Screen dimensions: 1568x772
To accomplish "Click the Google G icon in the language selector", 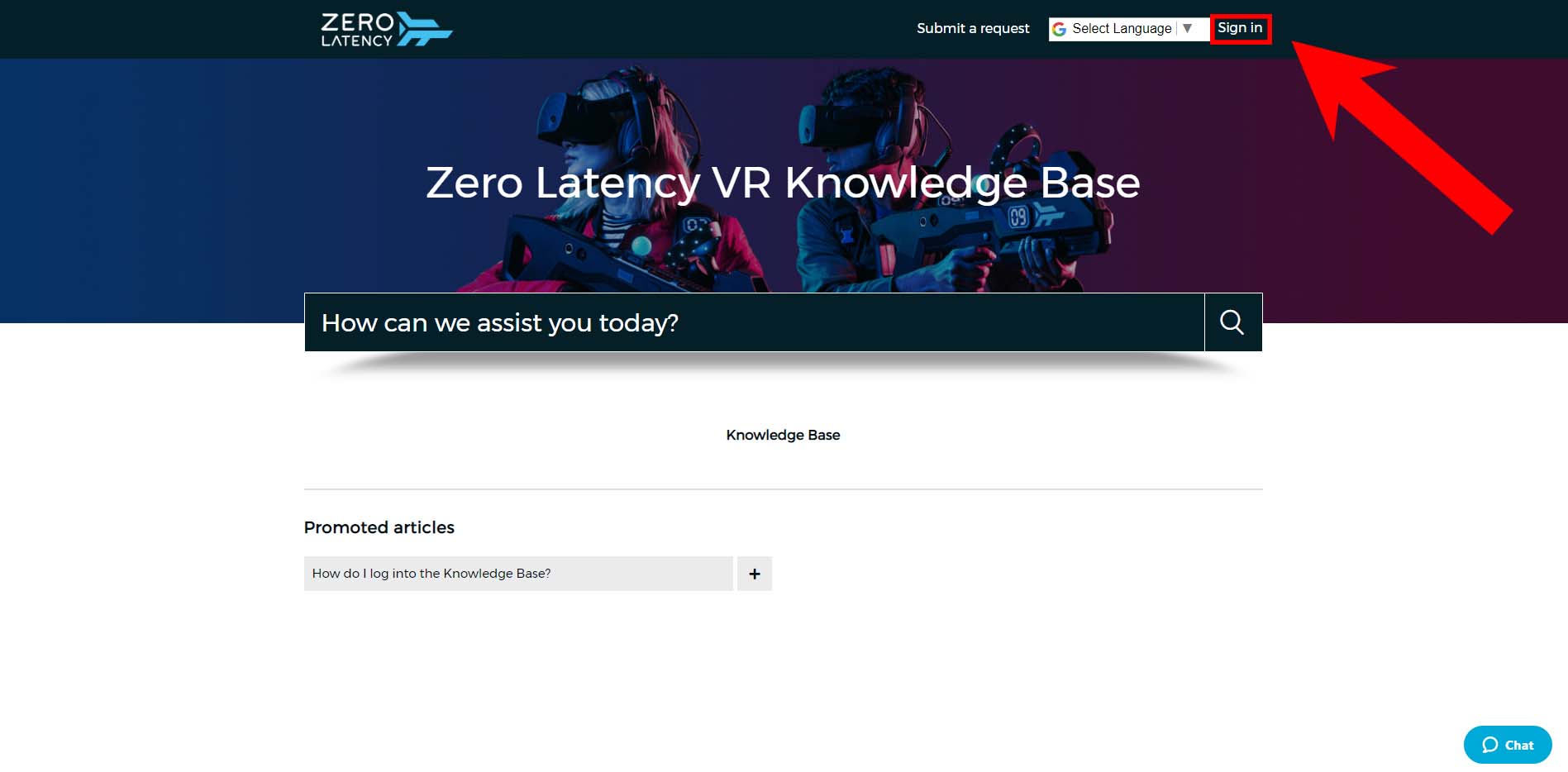I will [1059, 29].
